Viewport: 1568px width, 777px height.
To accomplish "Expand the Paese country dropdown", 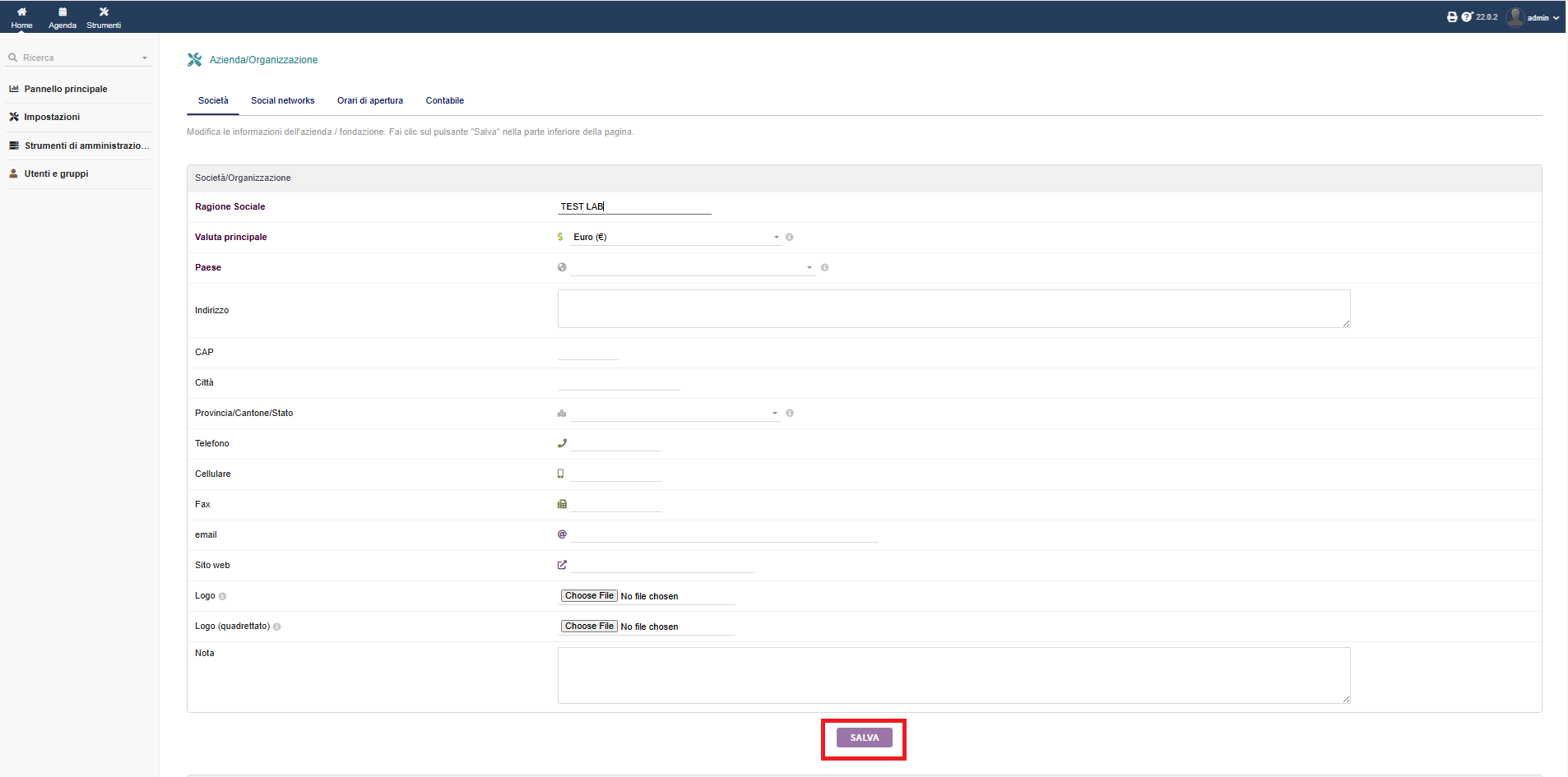I will click(692, 268).
